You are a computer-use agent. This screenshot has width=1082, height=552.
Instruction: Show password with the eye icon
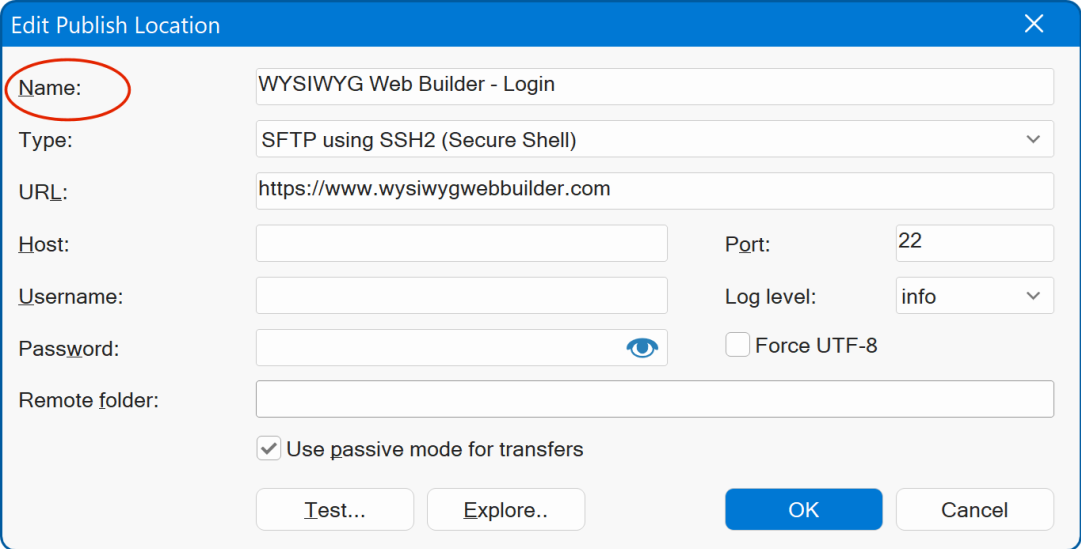[x=641, y=348]
